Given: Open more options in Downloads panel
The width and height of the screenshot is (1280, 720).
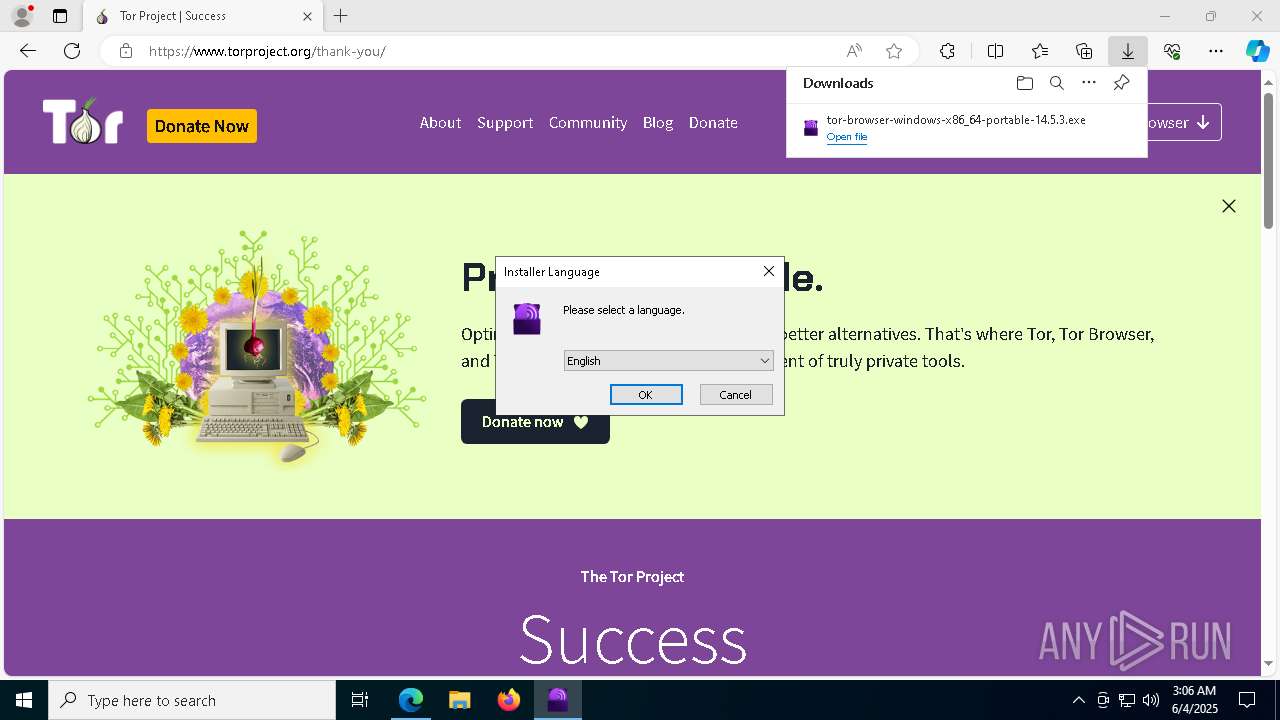Looking at the screenshot, I should pos(1089,83).
